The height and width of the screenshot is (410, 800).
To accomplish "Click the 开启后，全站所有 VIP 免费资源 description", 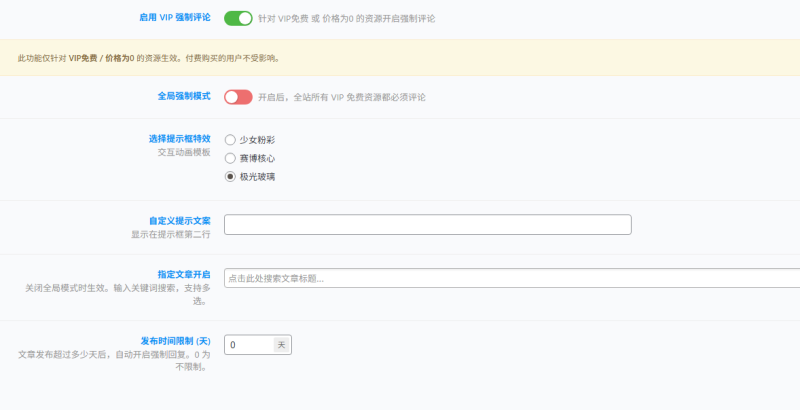I will click(x=342, y=97).
